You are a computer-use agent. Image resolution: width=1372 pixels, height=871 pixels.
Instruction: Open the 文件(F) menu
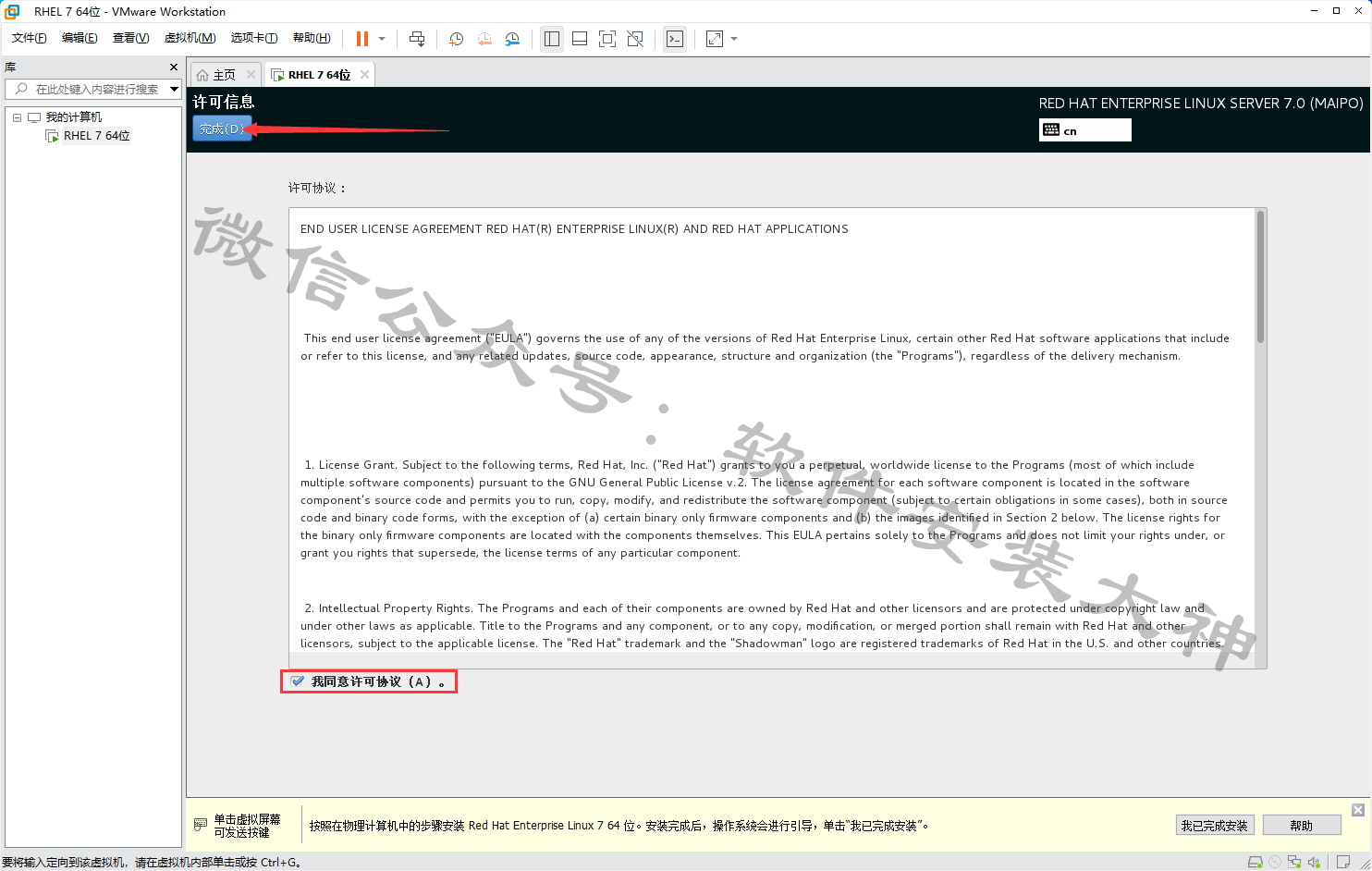click(x=30, y=38)
